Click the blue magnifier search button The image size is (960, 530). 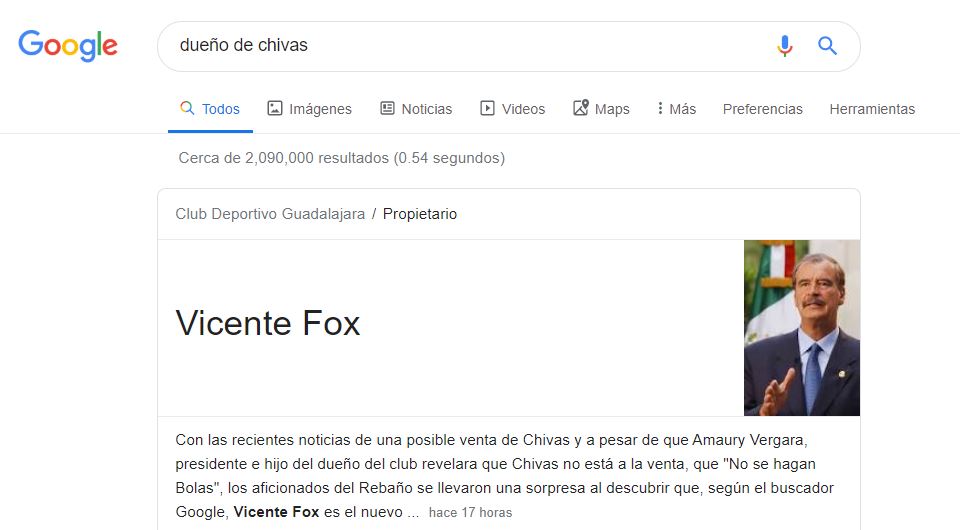(827, 46)
